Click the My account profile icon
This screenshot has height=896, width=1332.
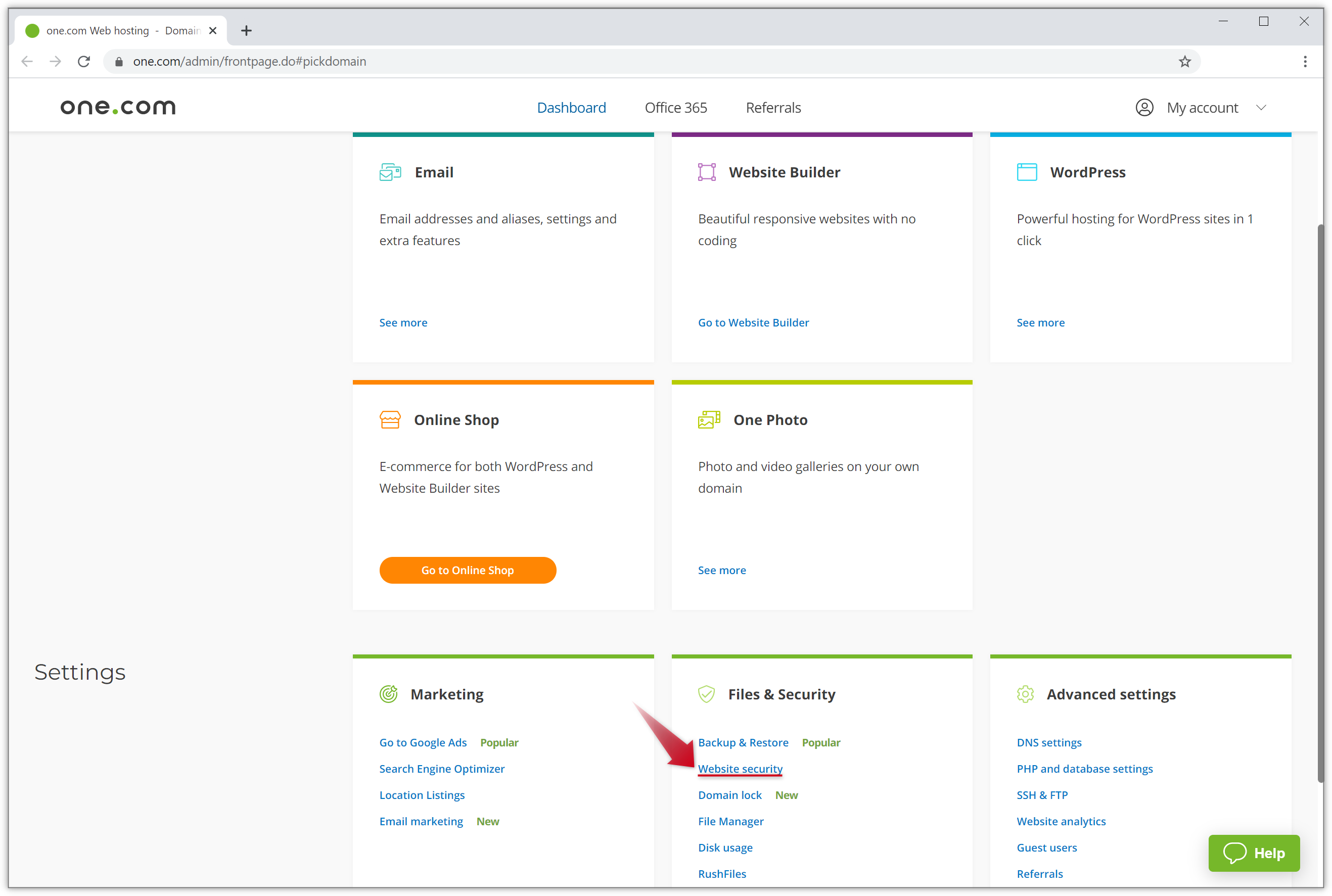(1144, 107)
